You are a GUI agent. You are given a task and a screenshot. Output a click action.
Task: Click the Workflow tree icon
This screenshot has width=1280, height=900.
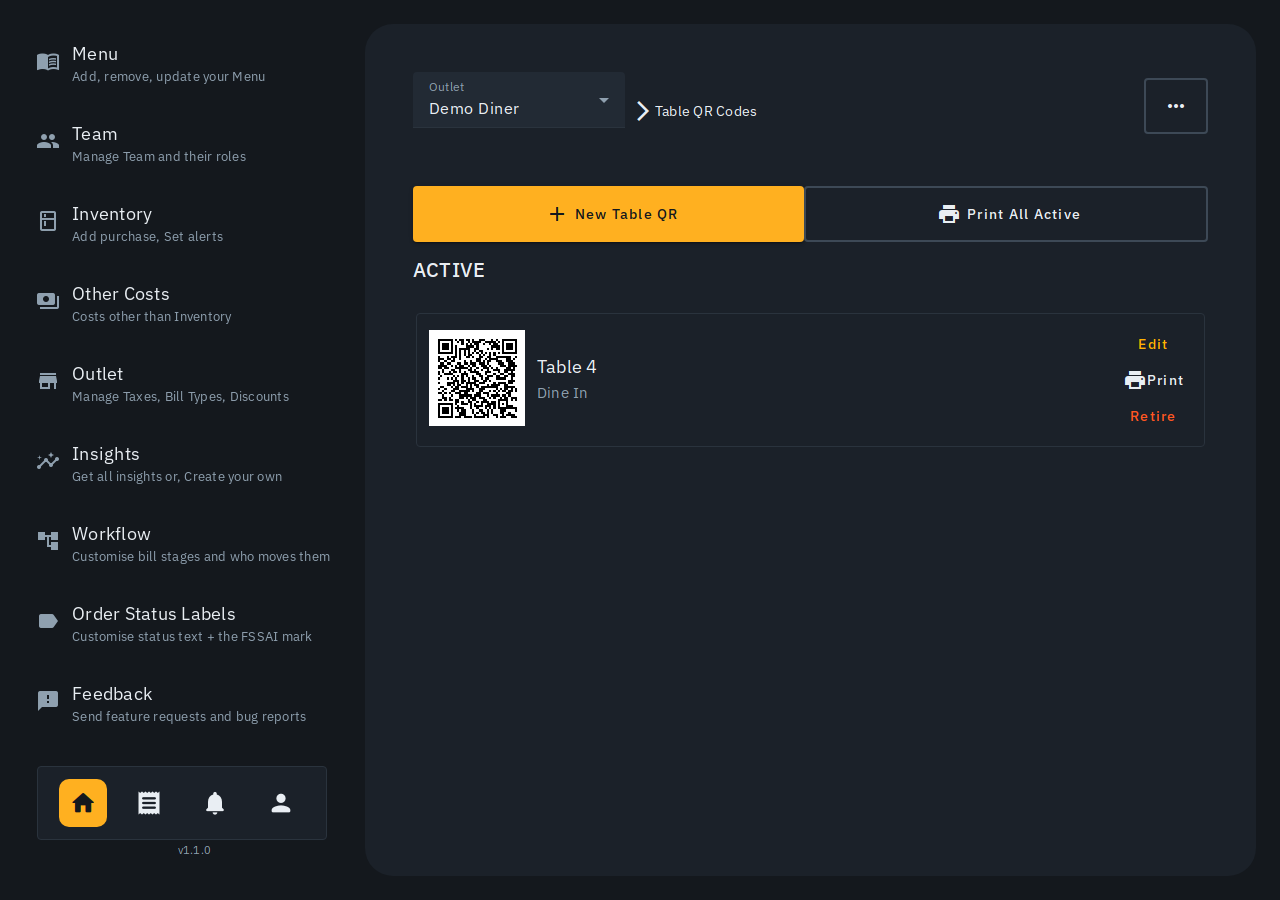coord(48,541)
